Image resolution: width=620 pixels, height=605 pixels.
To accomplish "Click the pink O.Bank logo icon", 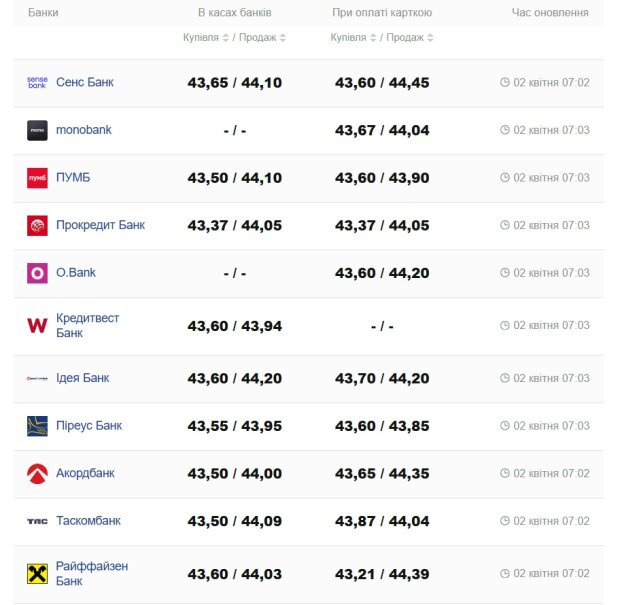I will 37,273.
